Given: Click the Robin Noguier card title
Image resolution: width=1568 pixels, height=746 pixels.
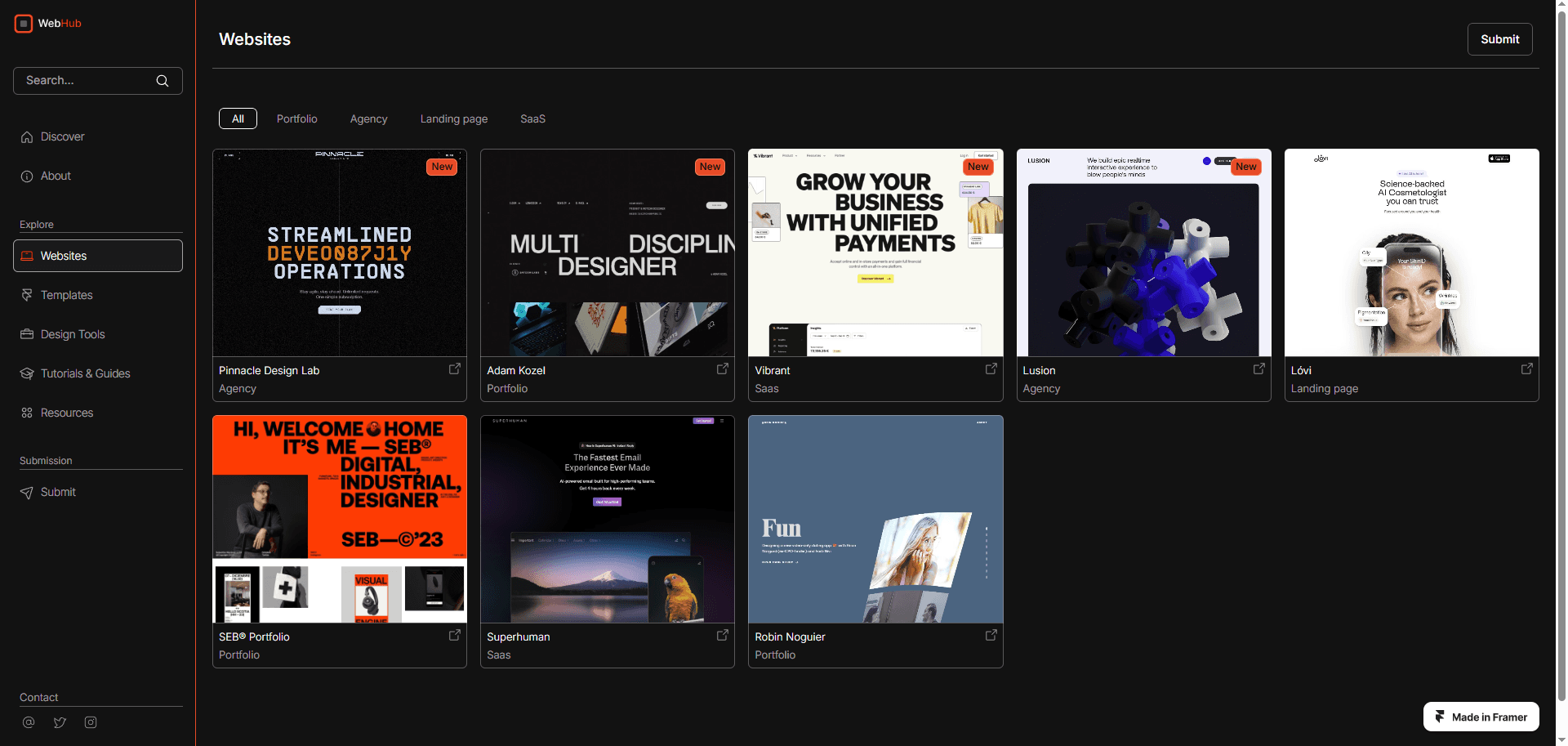Looking at the screenshot, I should (x=790, y=637).
